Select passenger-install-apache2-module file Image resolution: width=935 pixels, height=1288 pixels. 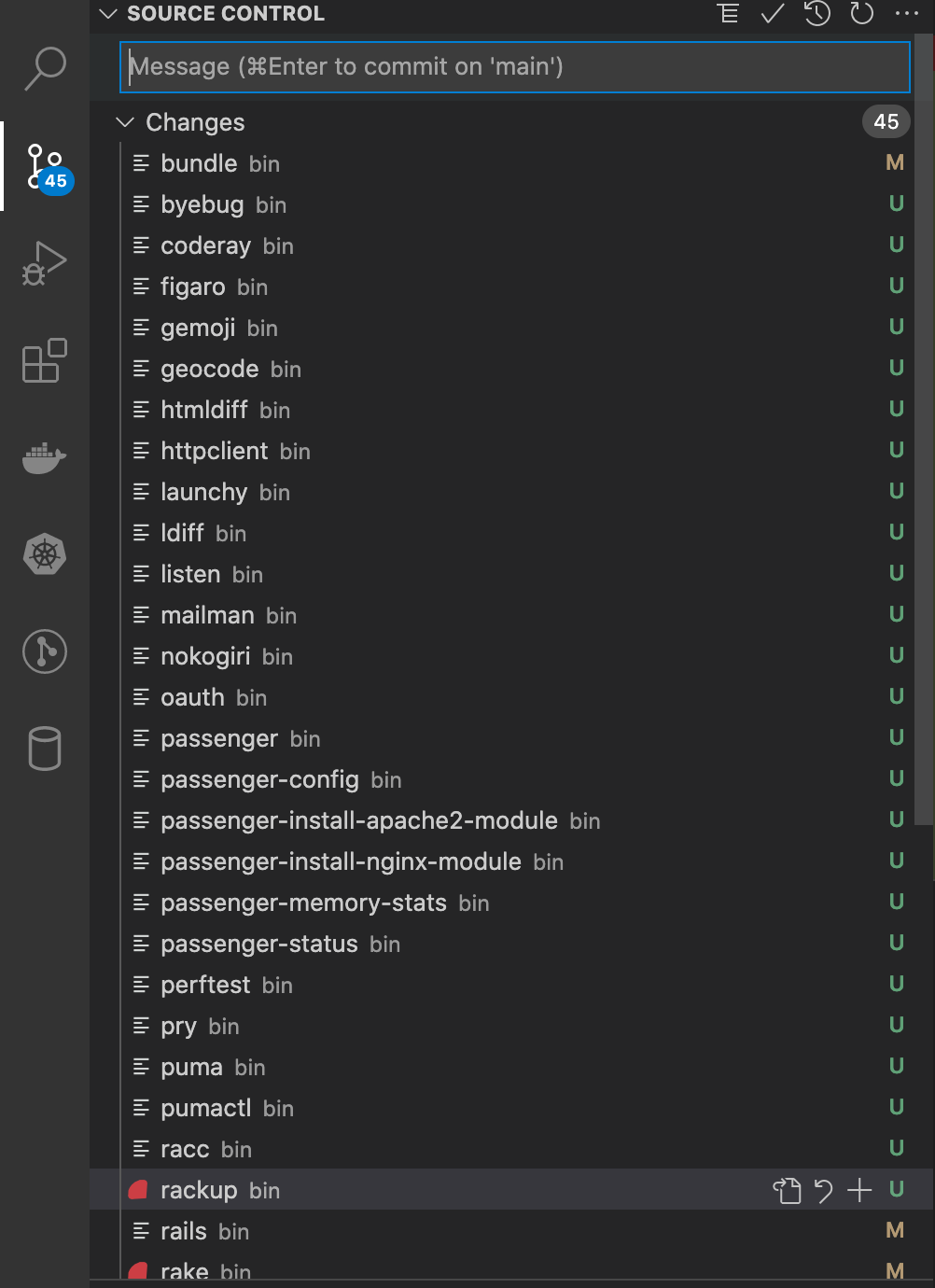(511, 820)
